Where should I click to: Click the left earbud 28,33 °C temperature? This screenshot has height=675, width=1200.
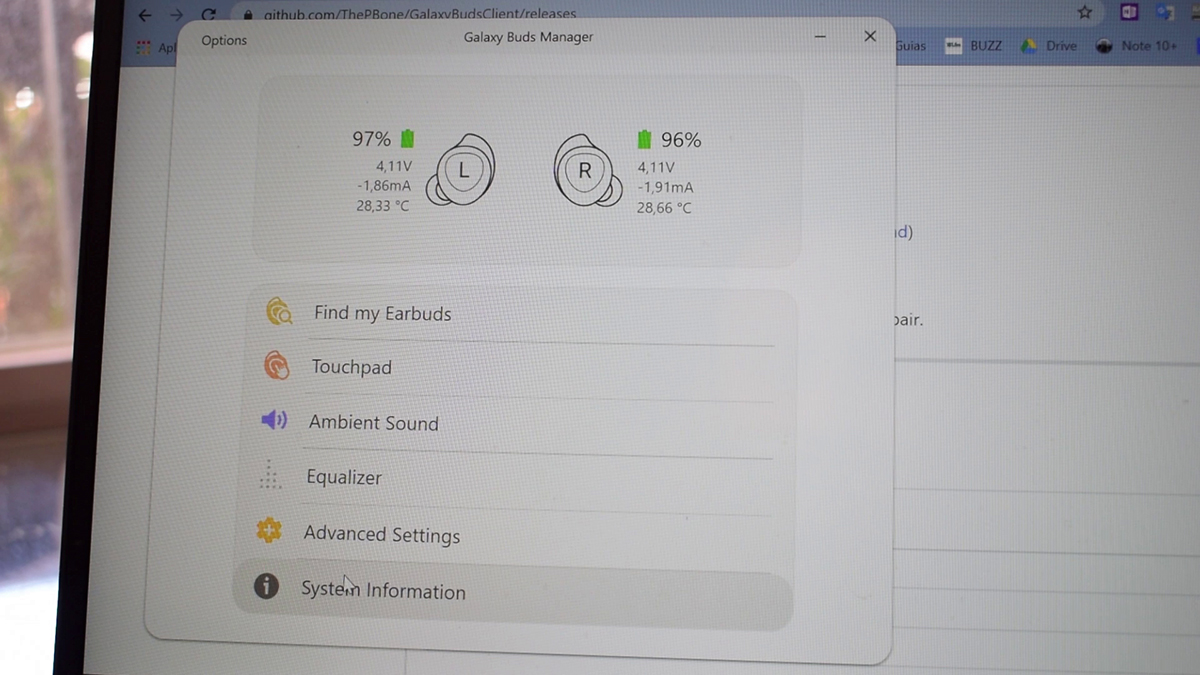(x=383, y=205)
